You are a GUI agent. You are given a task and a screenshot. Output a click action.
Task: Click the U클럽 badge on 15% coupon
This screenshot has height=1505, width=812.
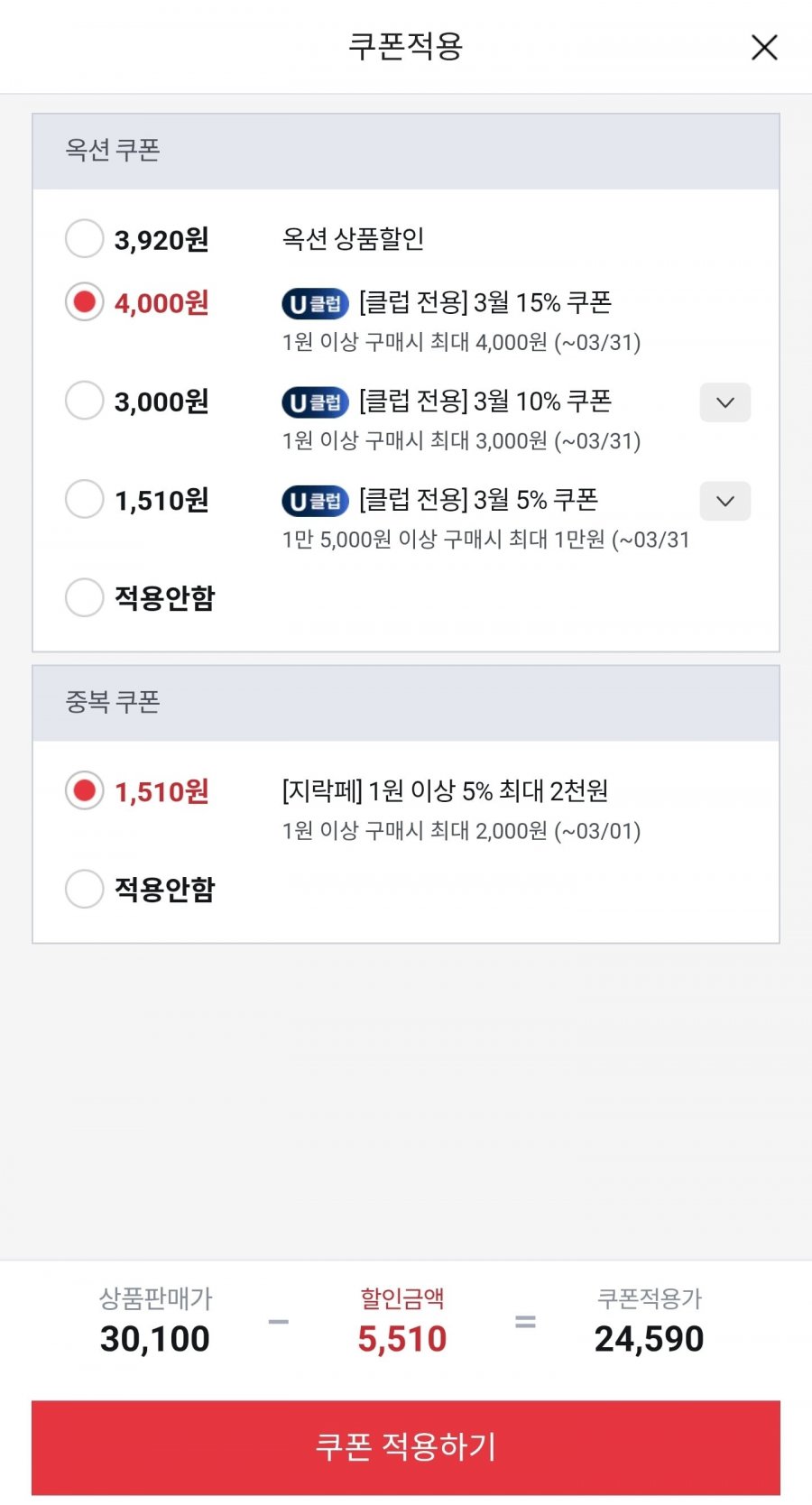tap(315, 304)
